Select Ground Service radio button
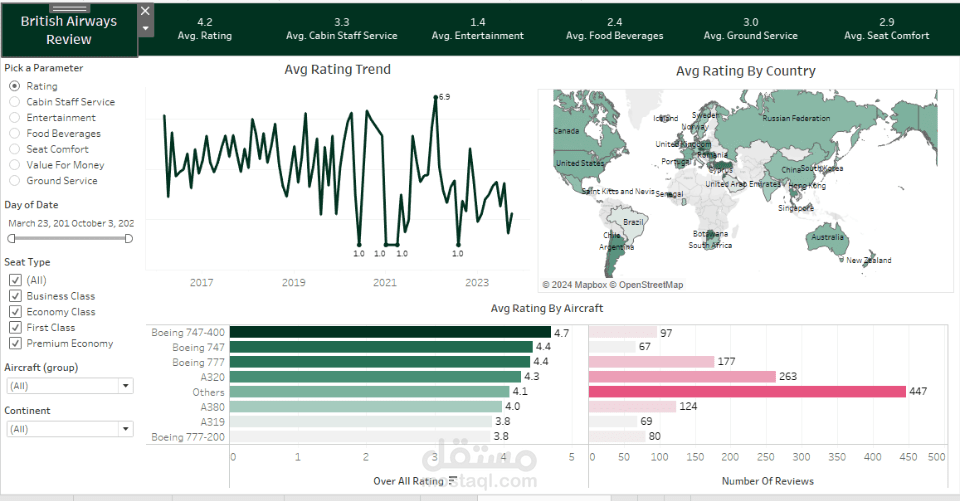The image size is (960, 501). (15, 181)
